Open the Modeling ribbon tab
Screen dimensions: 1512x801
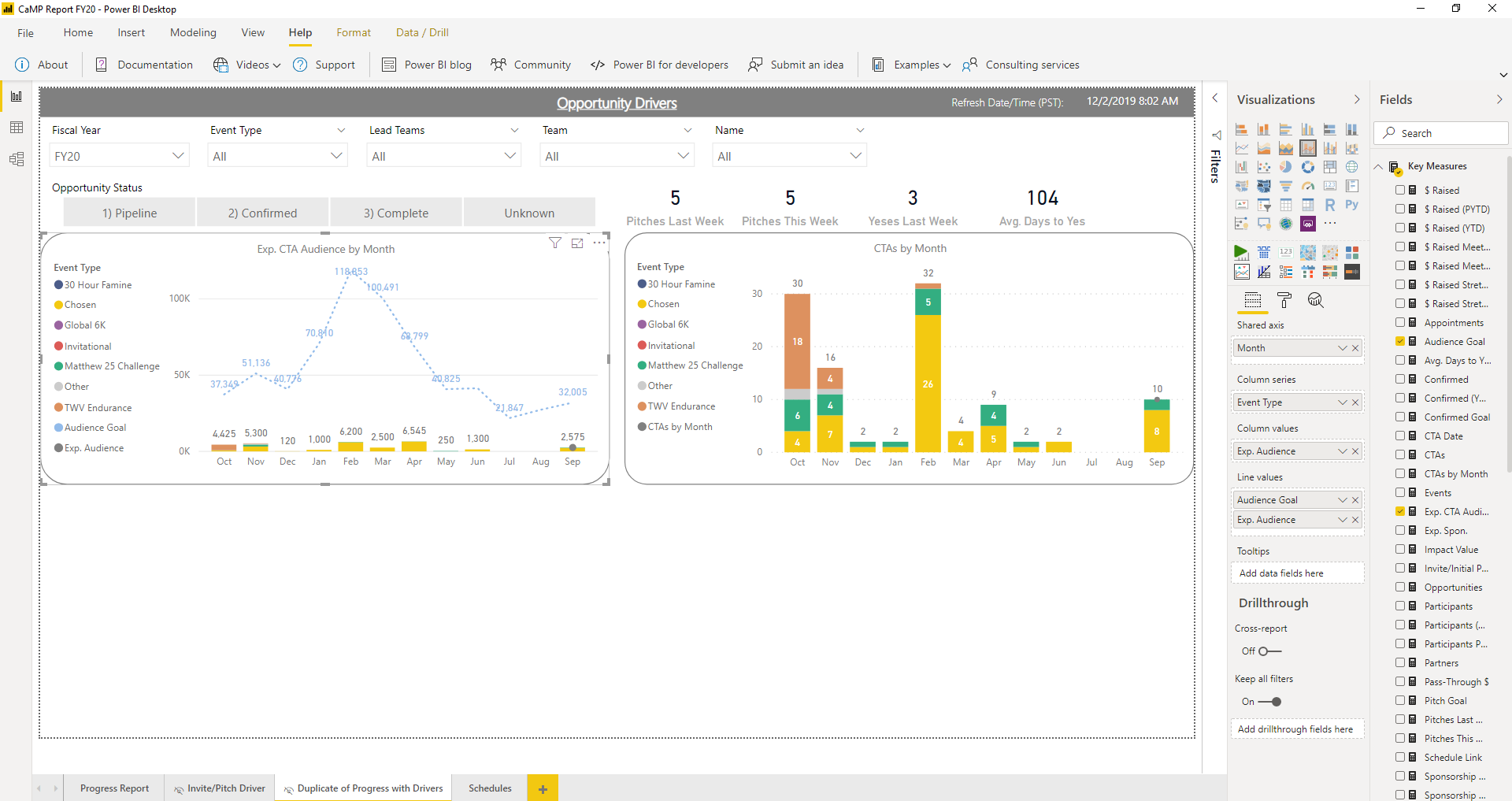point(193,32)
